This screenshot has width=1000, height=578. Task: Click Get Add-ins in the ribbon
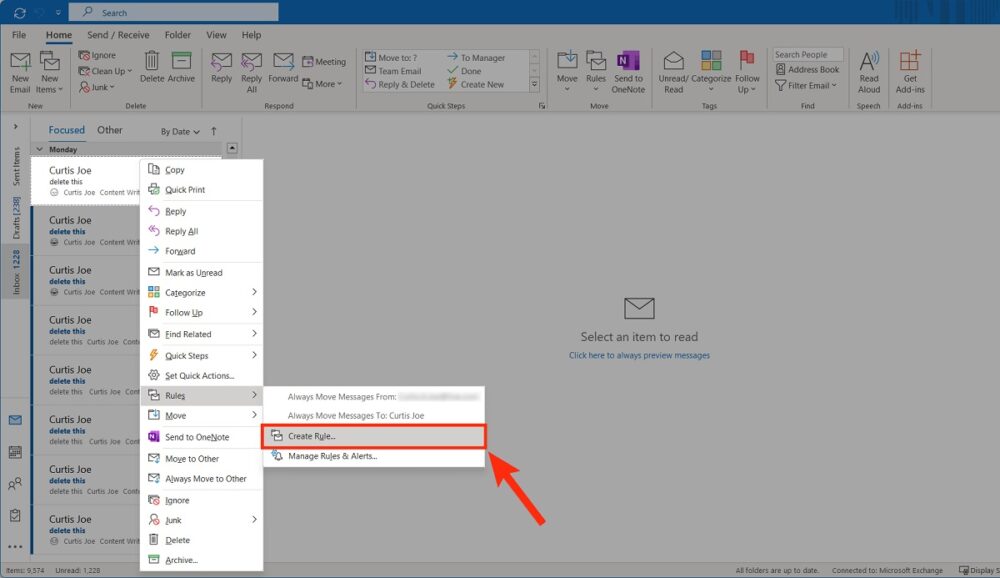pyautogui.click(x=910, y=70)
